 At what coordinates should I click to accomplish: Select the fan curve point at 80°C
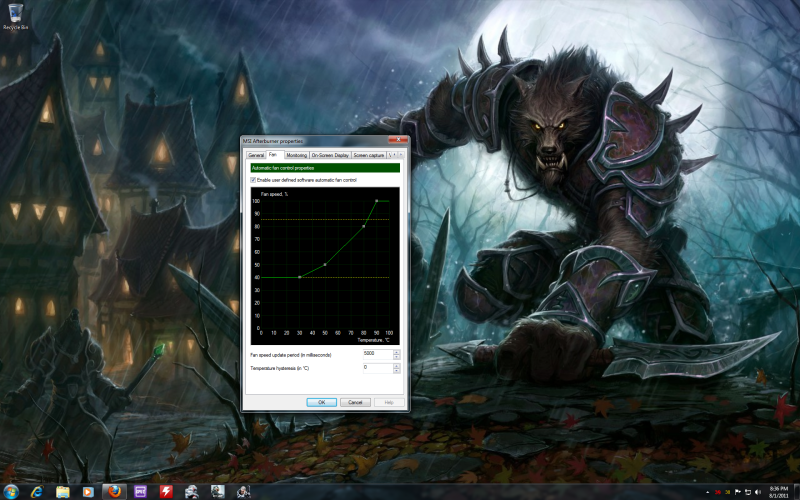tap(364, 226)
